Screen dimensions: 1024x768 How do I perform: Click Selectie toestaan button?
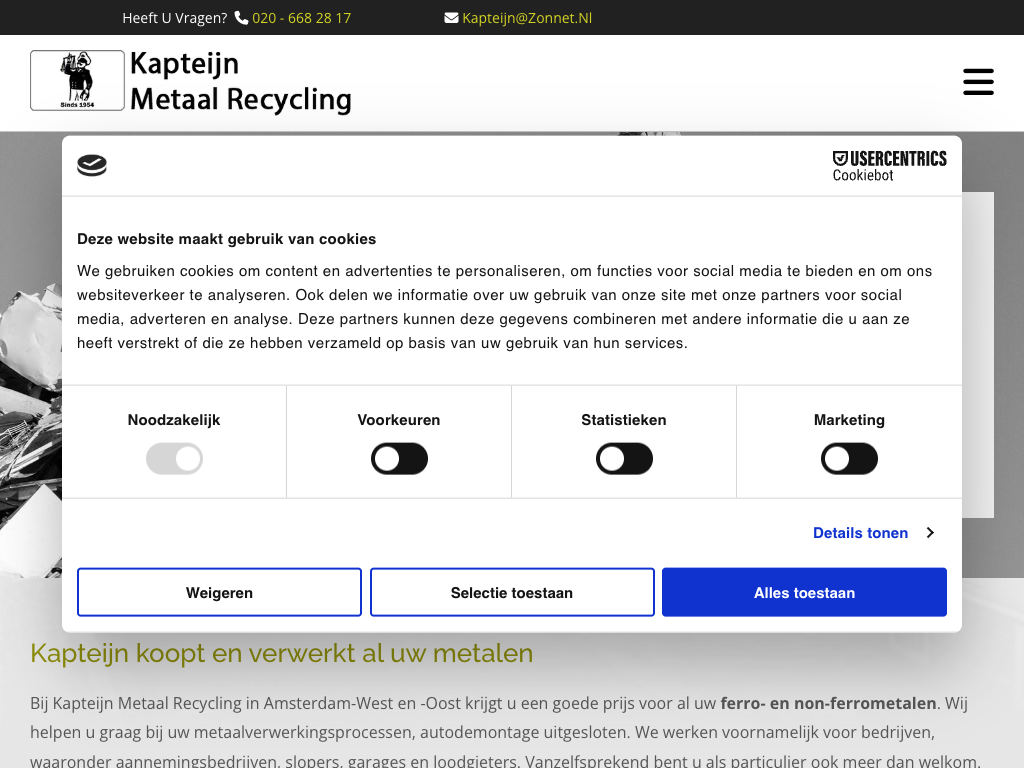(512, 593)
